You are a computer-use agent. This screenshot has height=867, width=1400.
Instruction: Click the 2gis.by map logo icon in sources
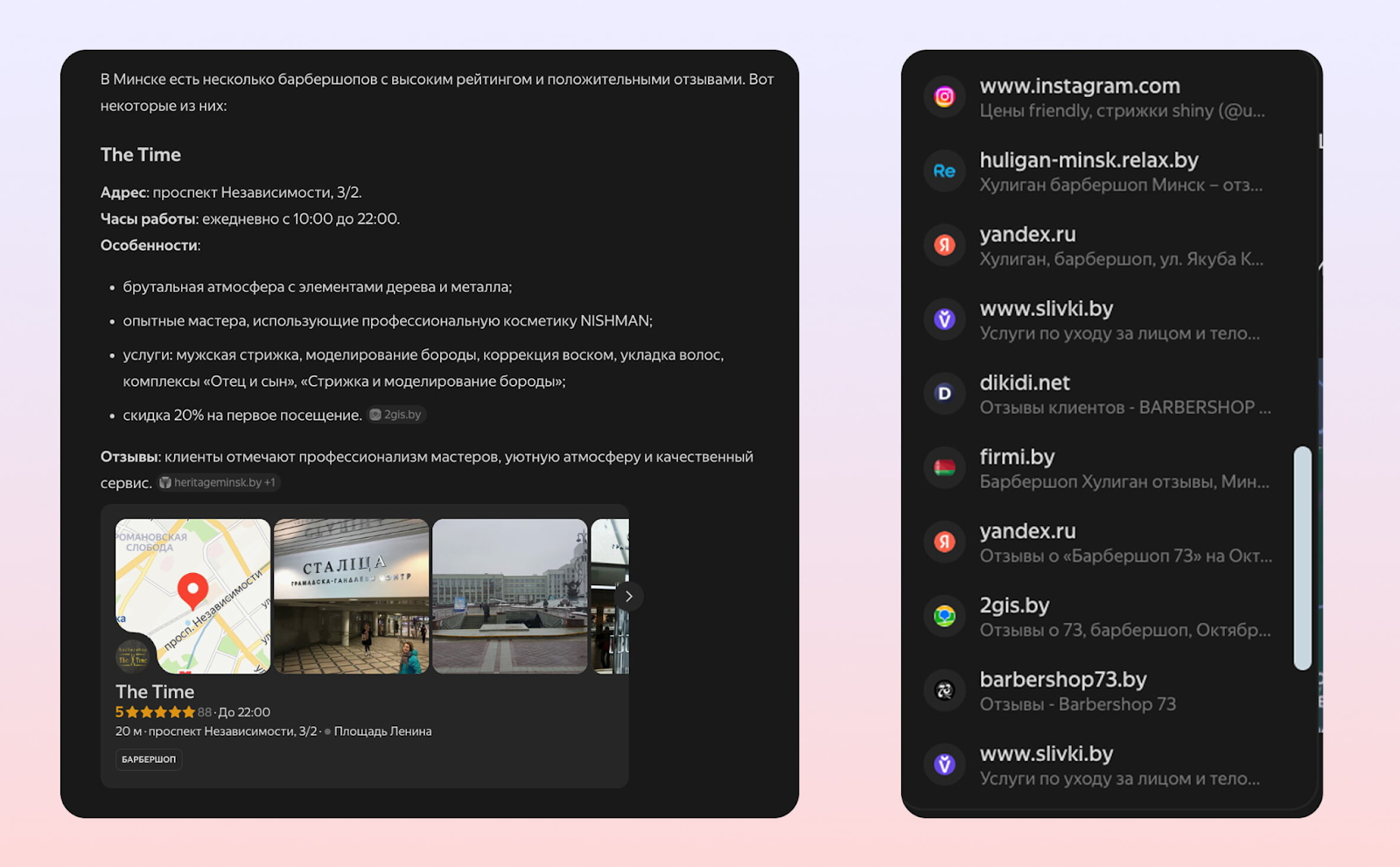tap(944, 616)
